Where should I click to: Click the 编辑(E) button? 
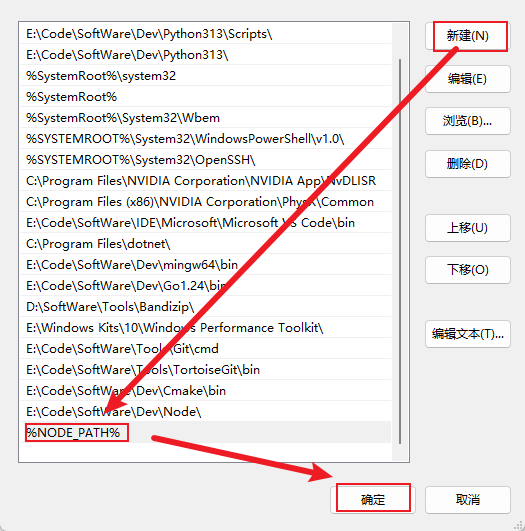[467, 79]
